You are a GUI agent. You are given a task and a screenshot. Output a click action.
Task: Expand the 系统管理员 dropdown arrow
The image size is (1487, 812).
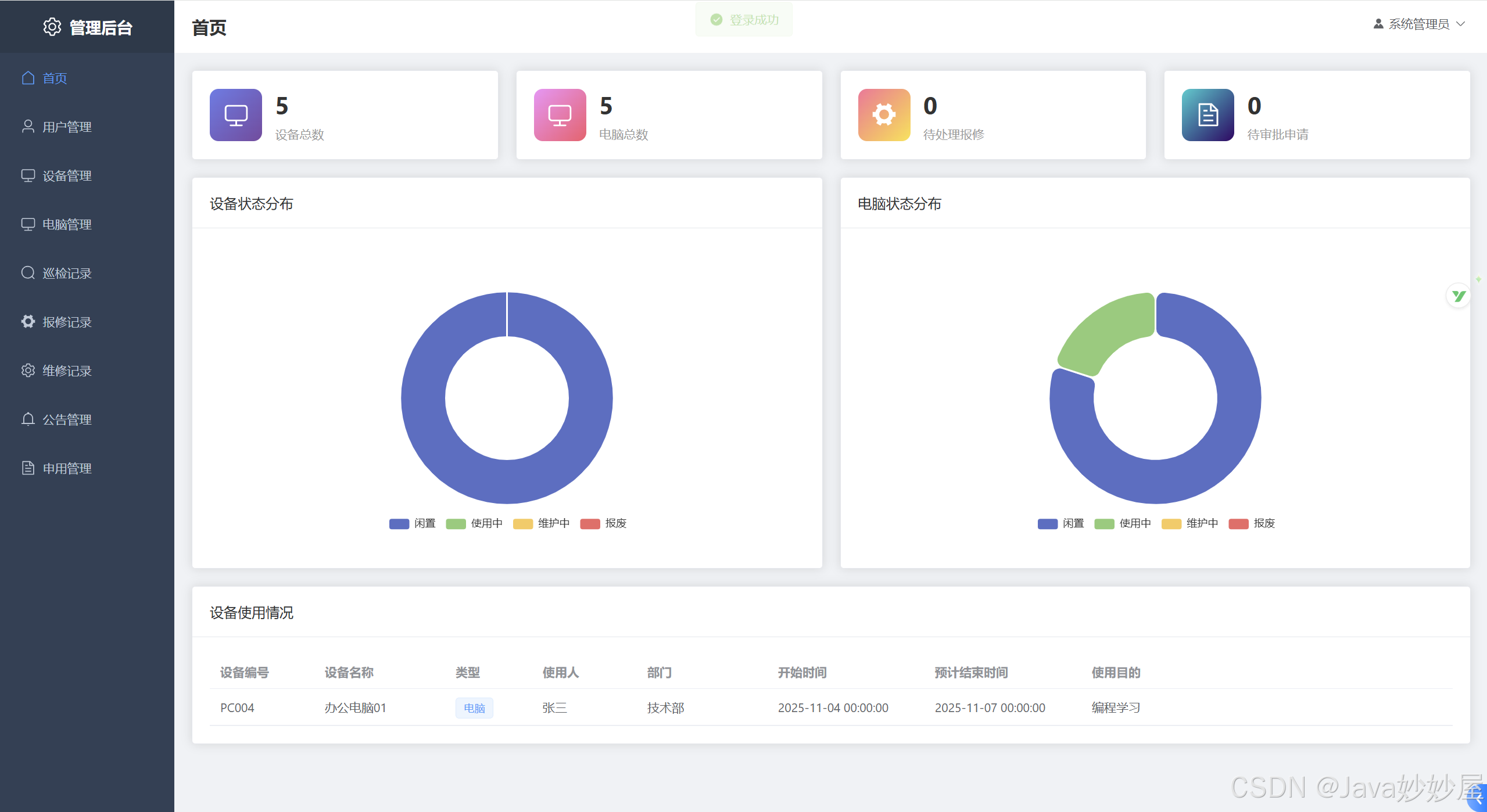coord(1461,24)
